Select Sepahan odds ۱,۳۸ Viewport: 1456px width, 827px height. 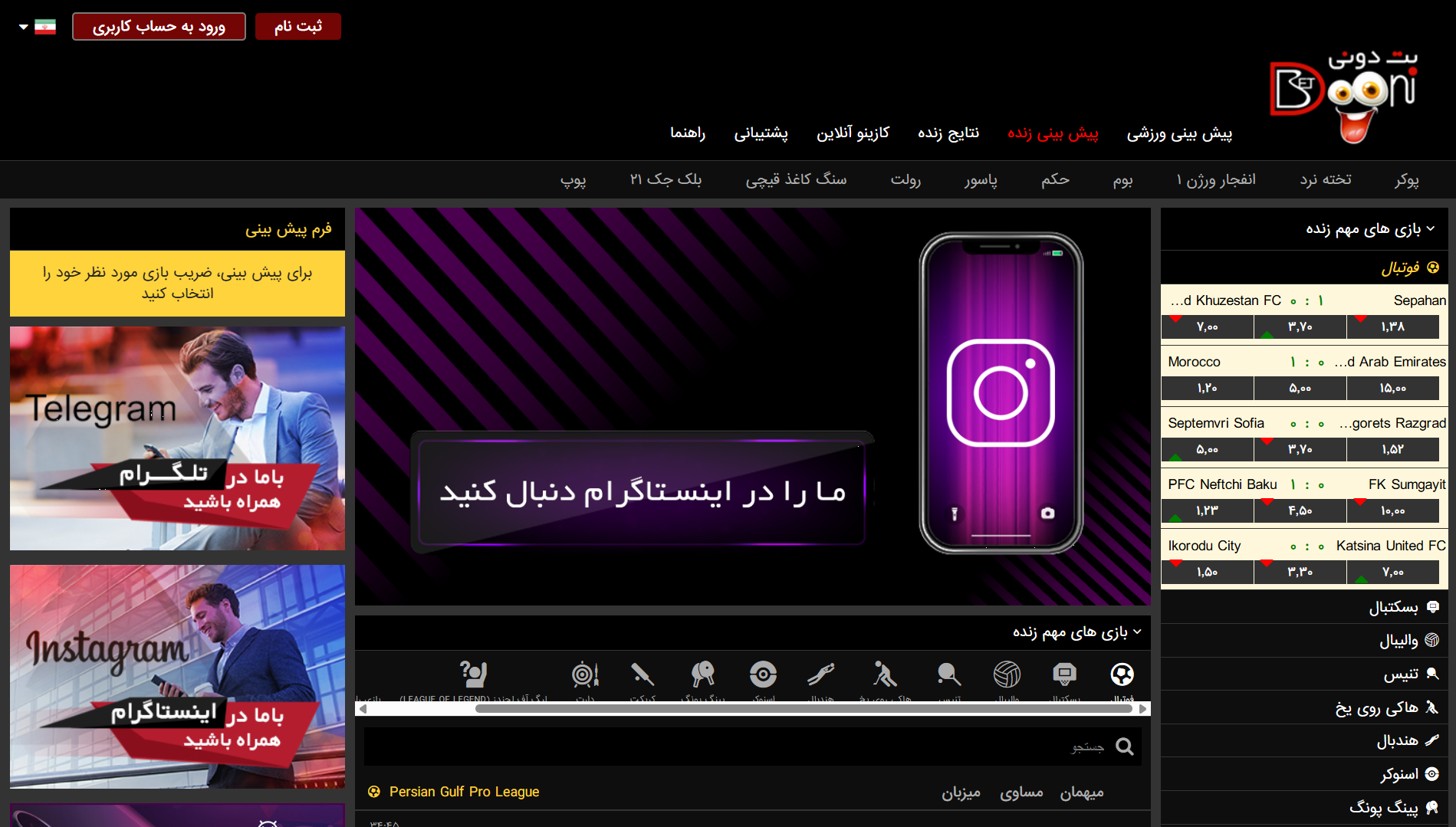click(x=1392, y=327)
